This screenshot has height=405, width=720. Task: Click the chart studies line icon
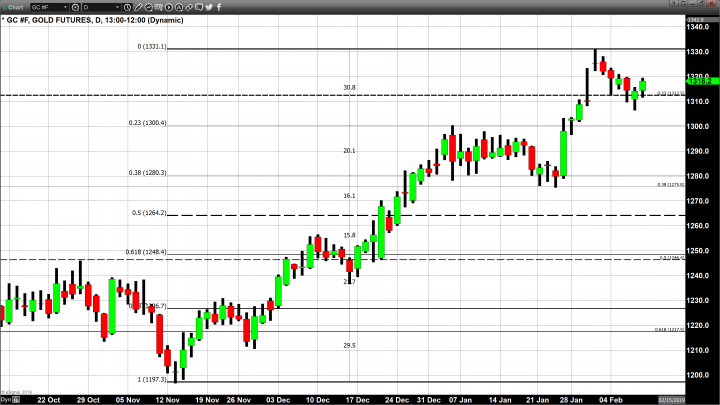[148, 7]
